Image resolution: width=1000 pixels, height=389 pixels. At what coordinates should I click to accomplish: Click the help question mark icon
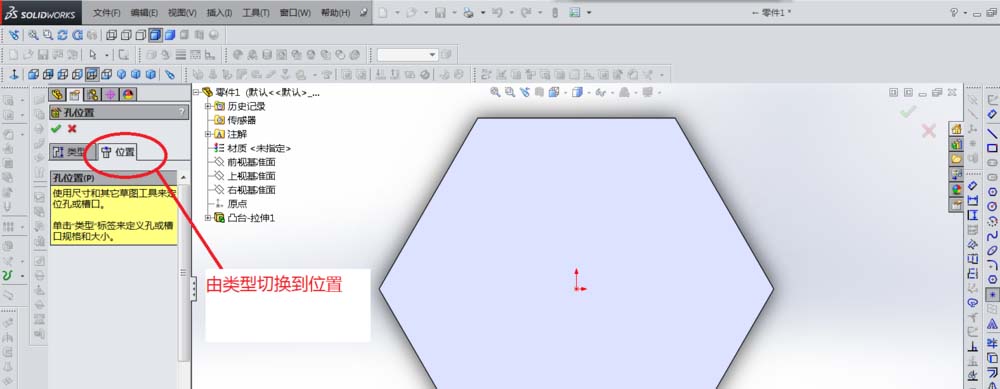pyautogui.click(x=955, y=12)
